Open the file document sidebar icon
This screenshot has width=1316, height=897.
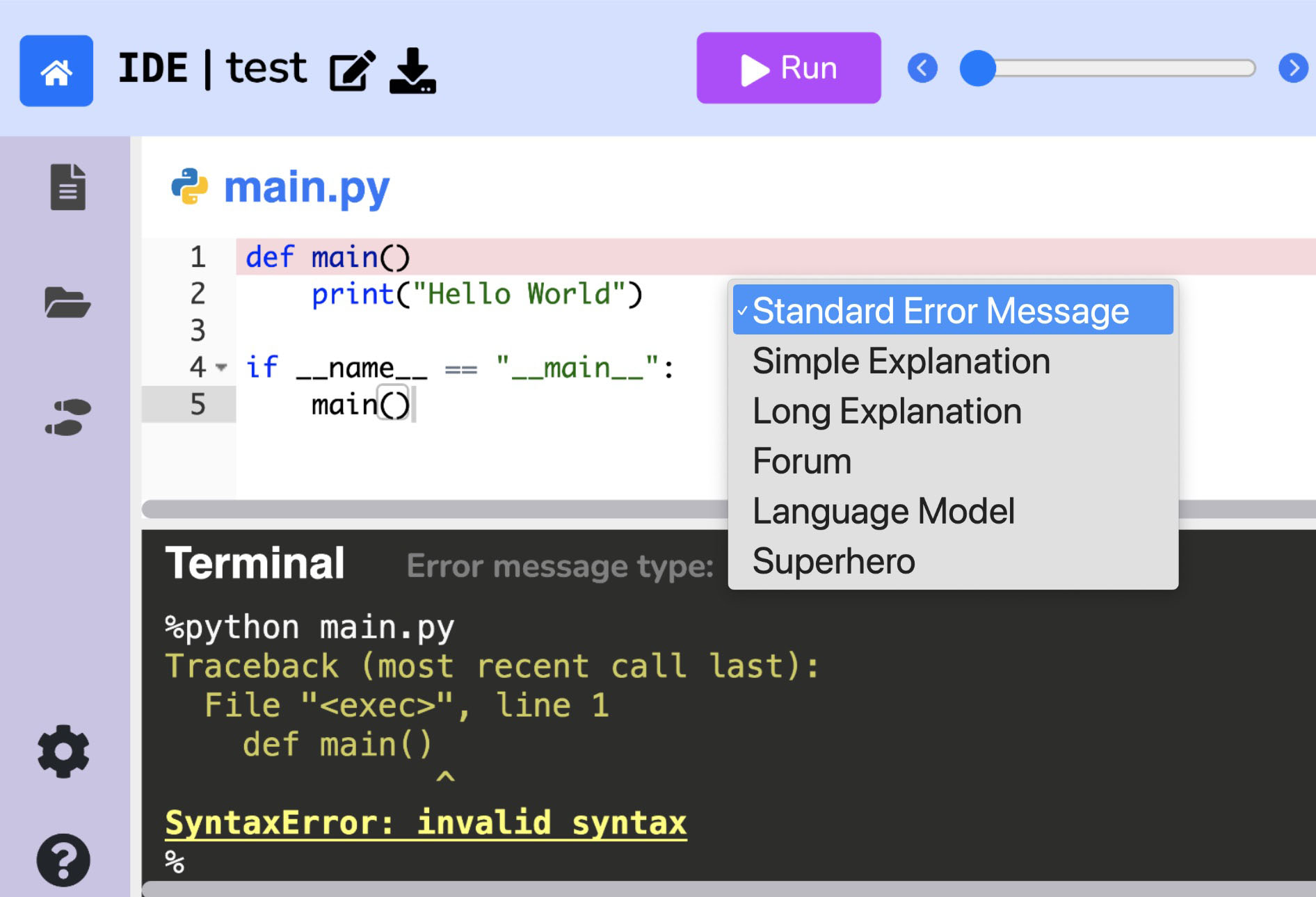67,187
